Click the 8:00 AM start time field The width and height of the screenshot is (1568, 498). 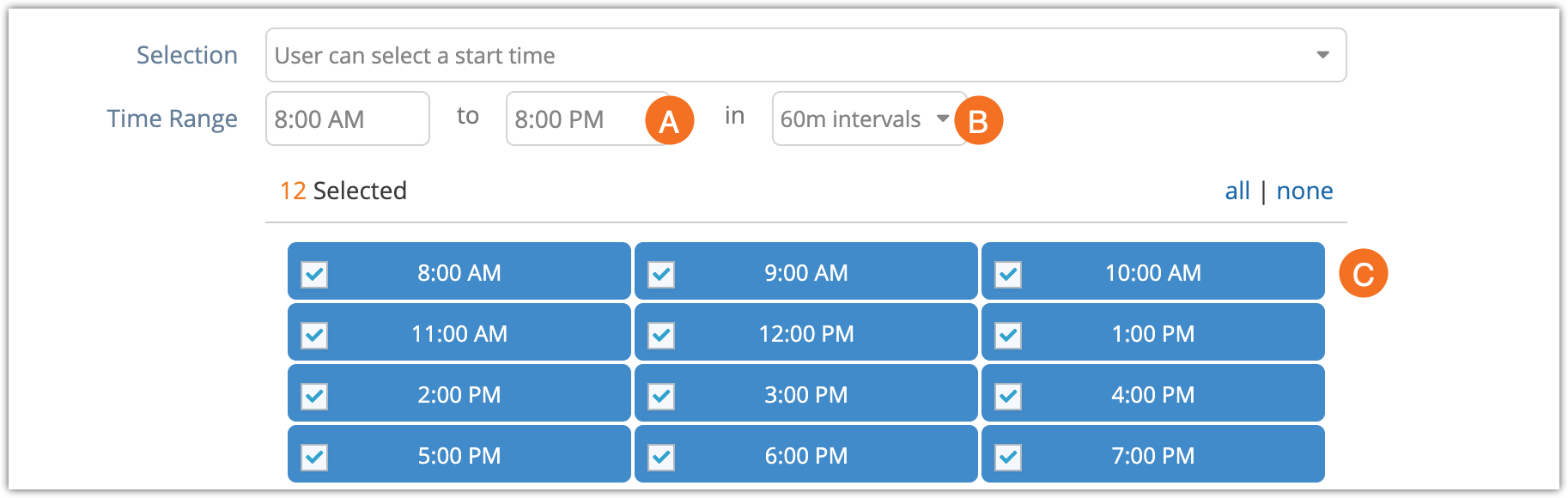[348, 118]
